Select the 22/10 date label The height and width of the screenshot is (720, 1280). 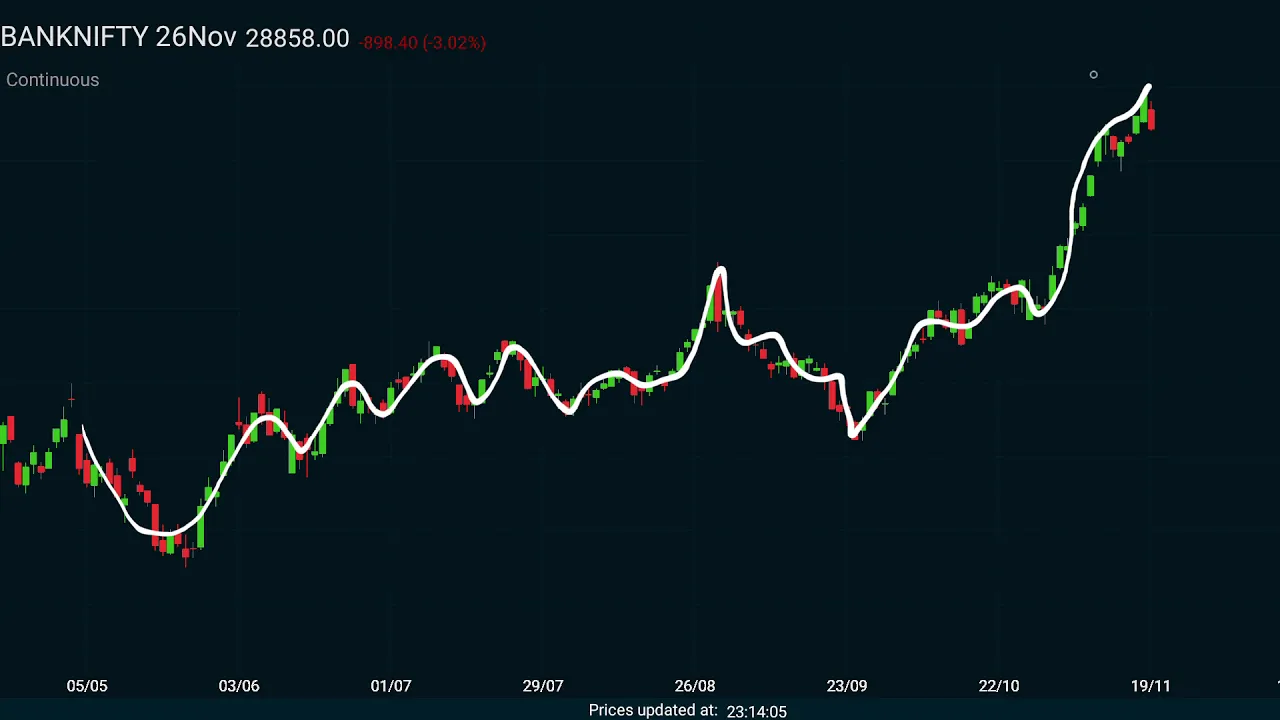(999, 686)
